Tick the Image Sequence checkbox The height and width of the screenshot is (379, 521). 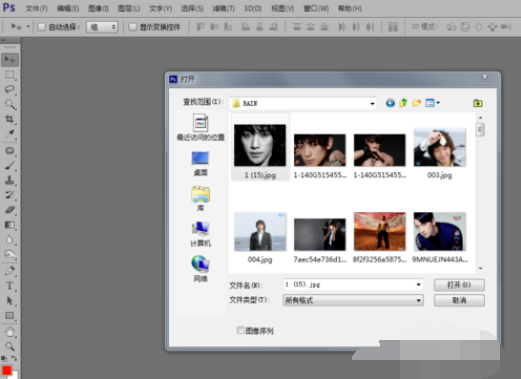(x=240, y=330)
